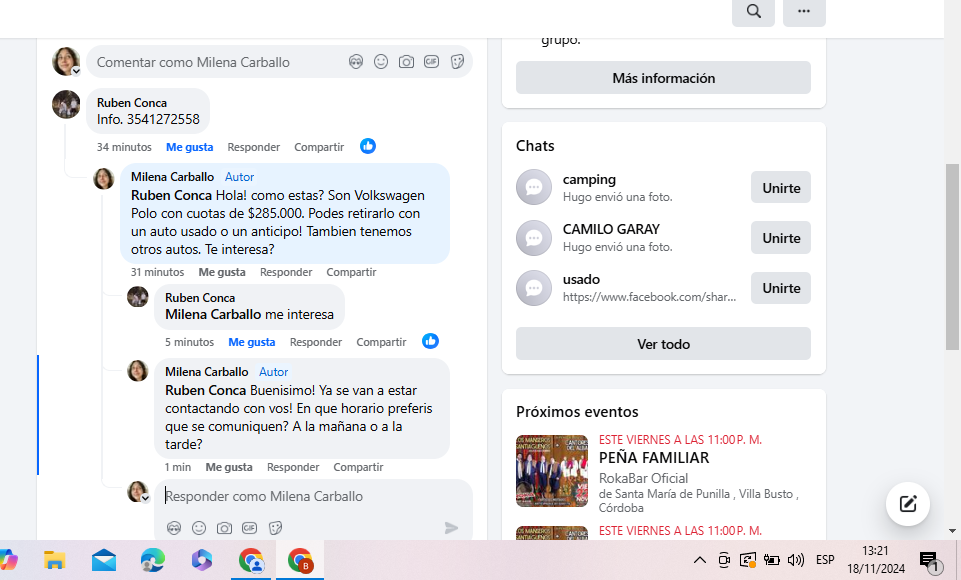961x580 pixels.
Task: Attach photo using camera icon in comment box
Action: point(406,62)
